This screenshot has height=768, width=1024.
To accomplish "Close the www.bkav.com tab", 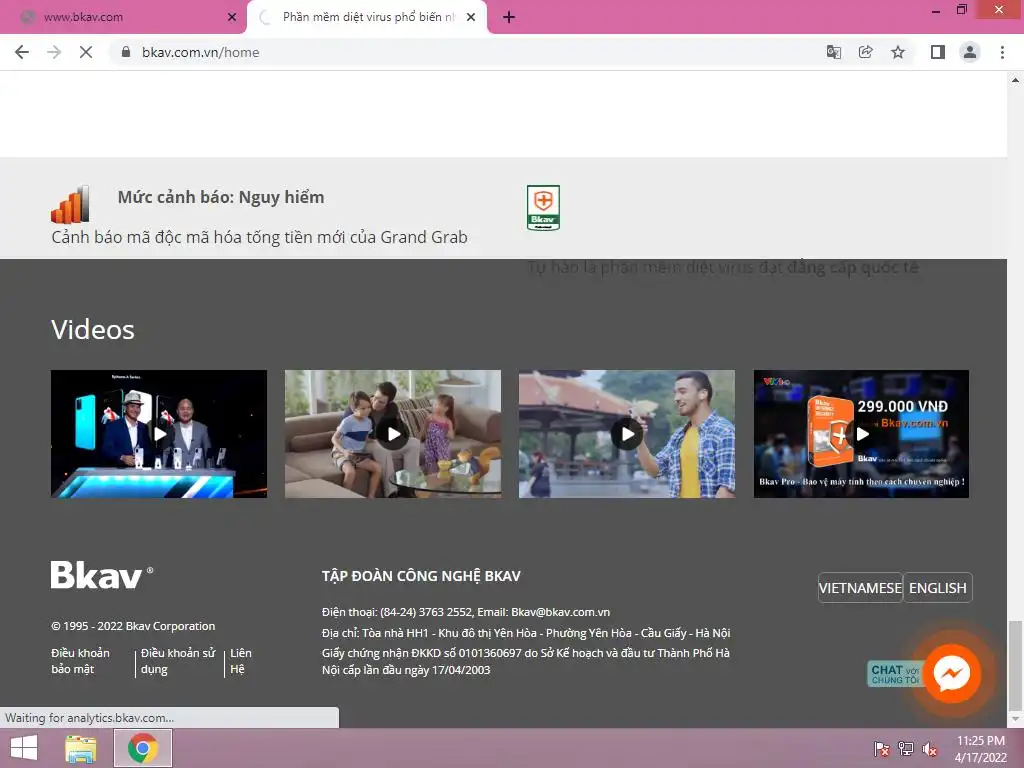I will [x=232, y=18].
